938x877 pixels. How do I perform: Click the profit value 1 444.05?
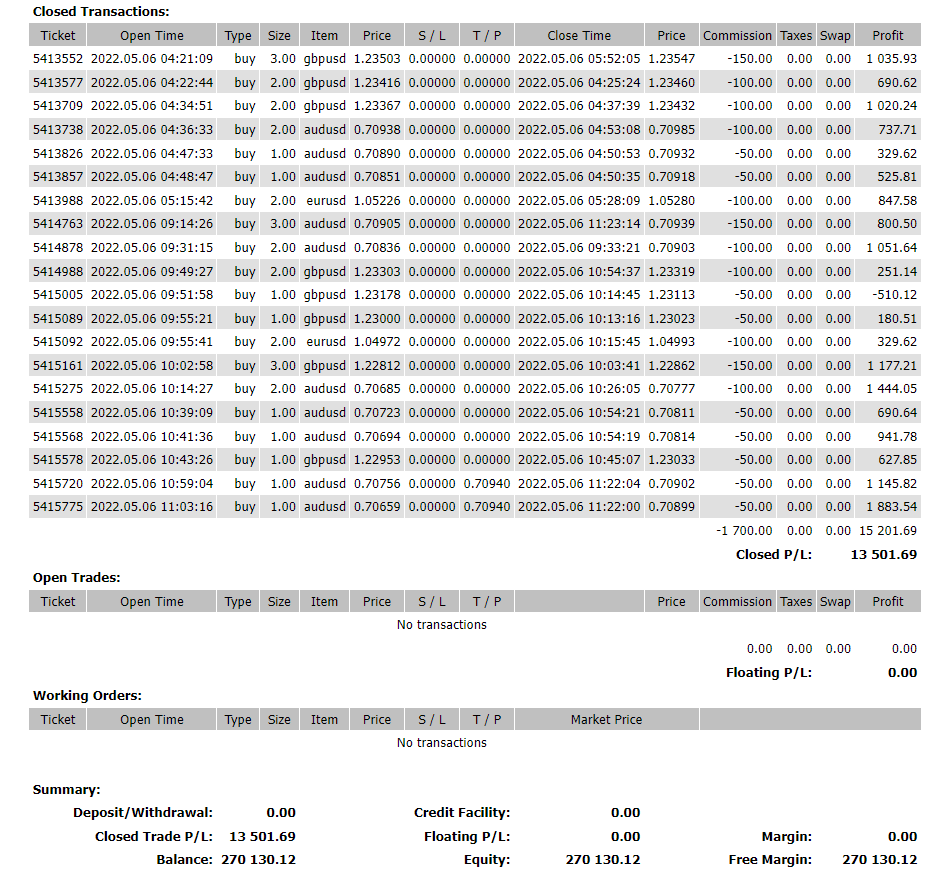(x=891, y=389)
